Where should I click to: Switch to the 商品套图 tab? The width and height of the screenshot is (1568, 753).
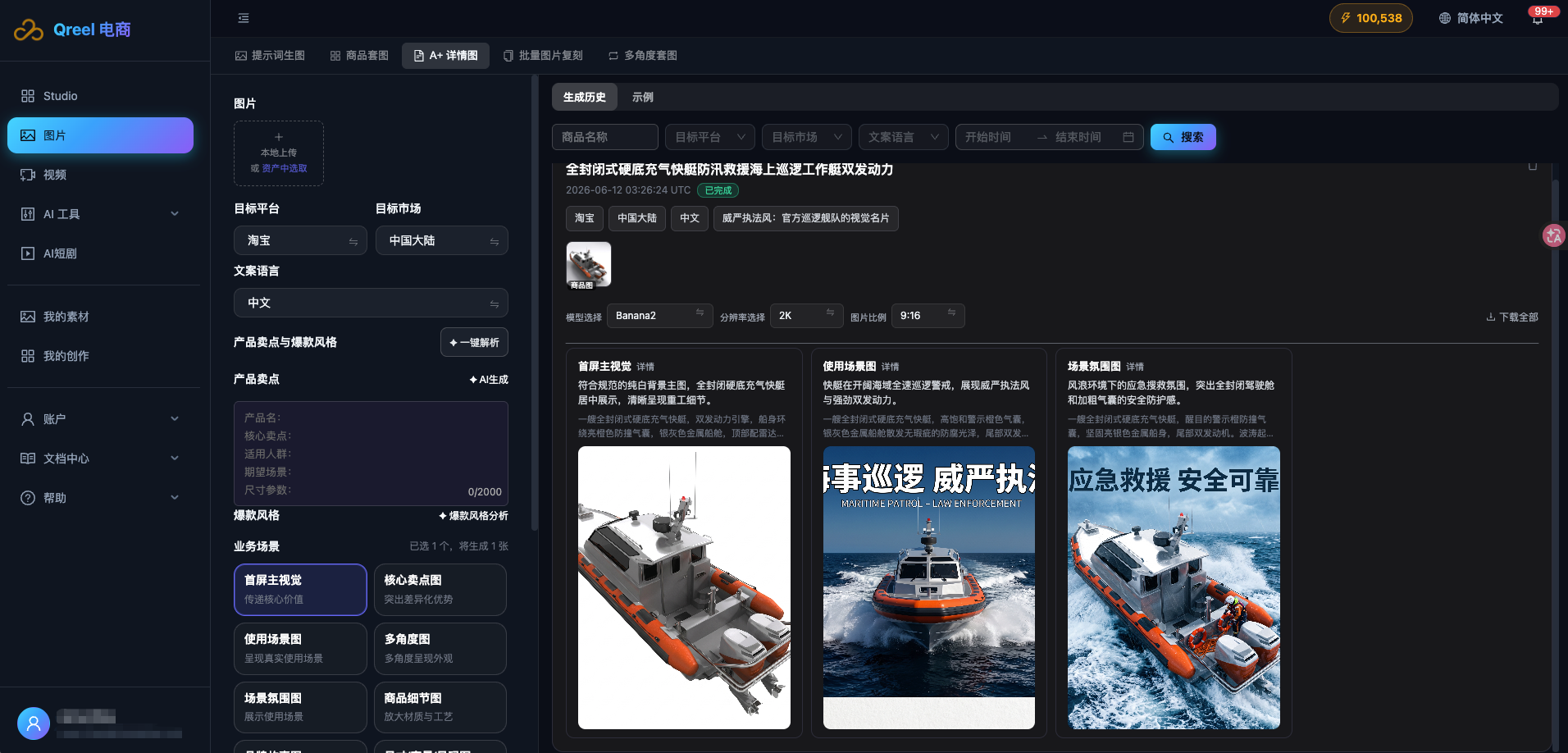[359, 56]
